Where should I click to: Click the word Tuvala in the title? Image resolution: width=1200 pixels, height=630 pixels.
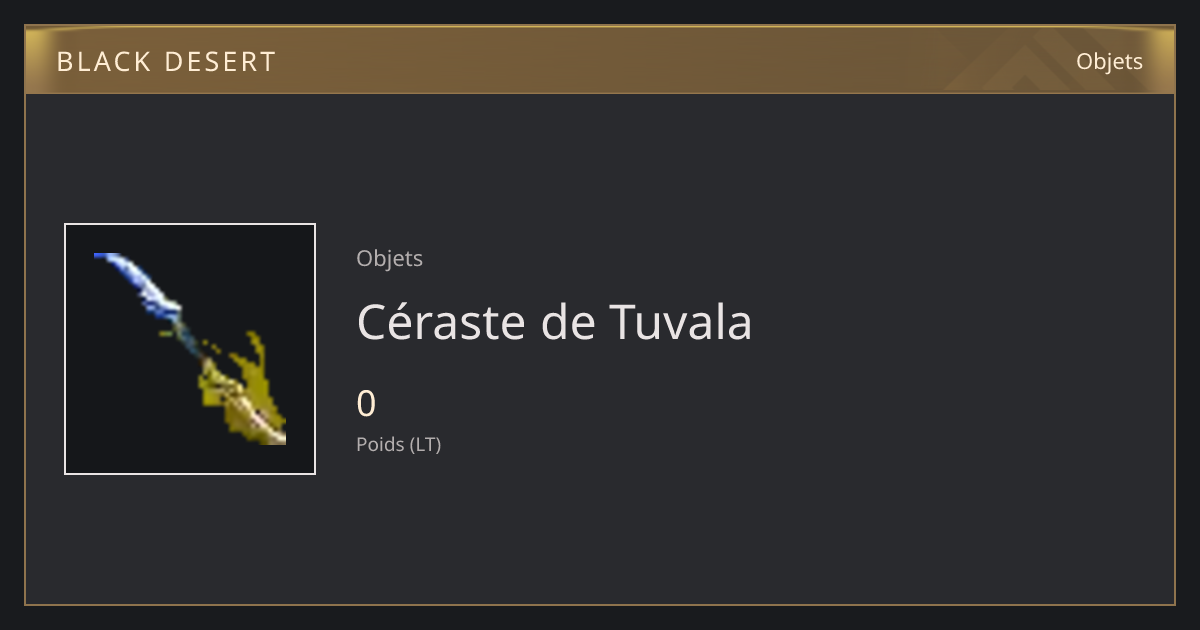[x=680, y=322]
